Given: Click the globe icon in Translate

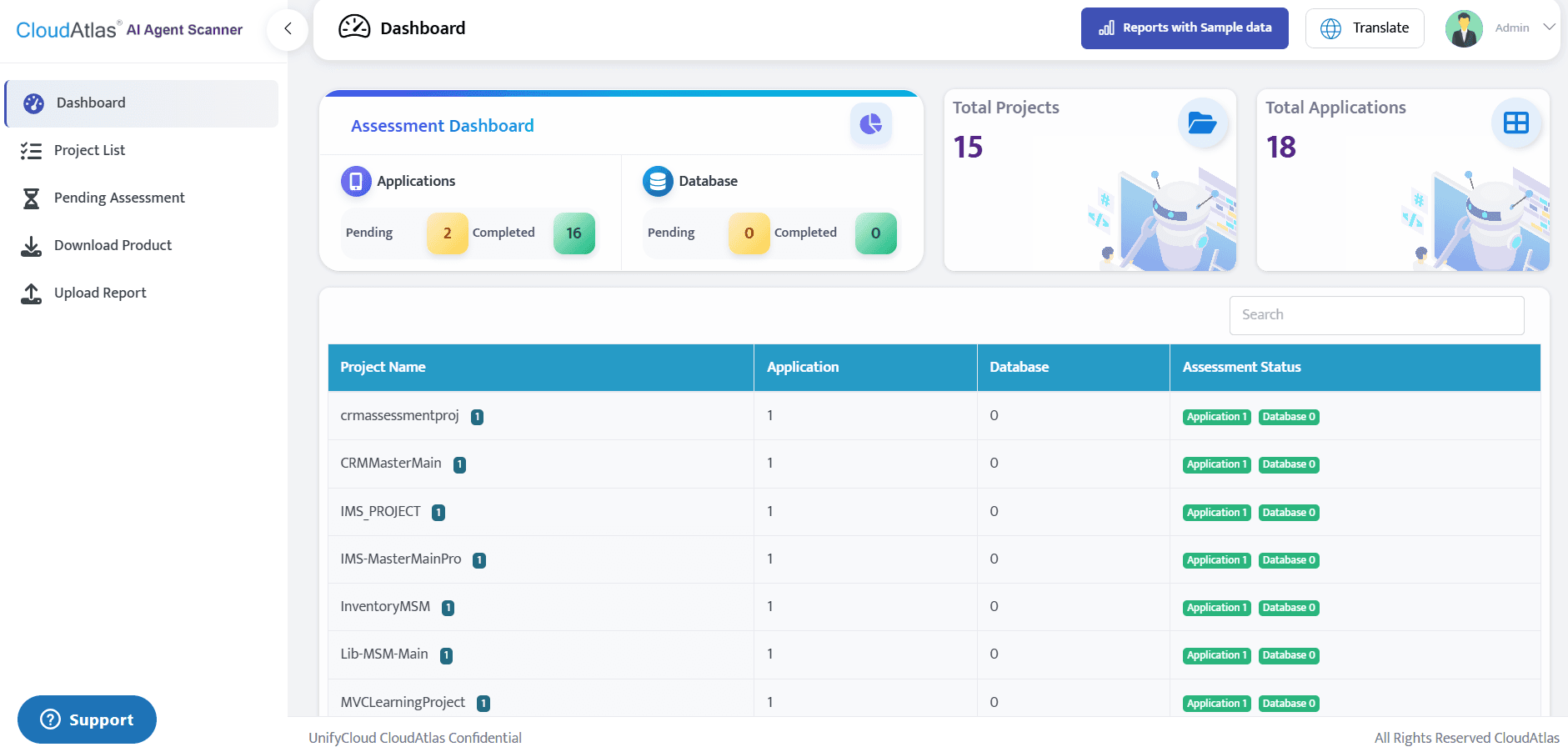Looking at the screenshot, I should tap(1331, 28).
